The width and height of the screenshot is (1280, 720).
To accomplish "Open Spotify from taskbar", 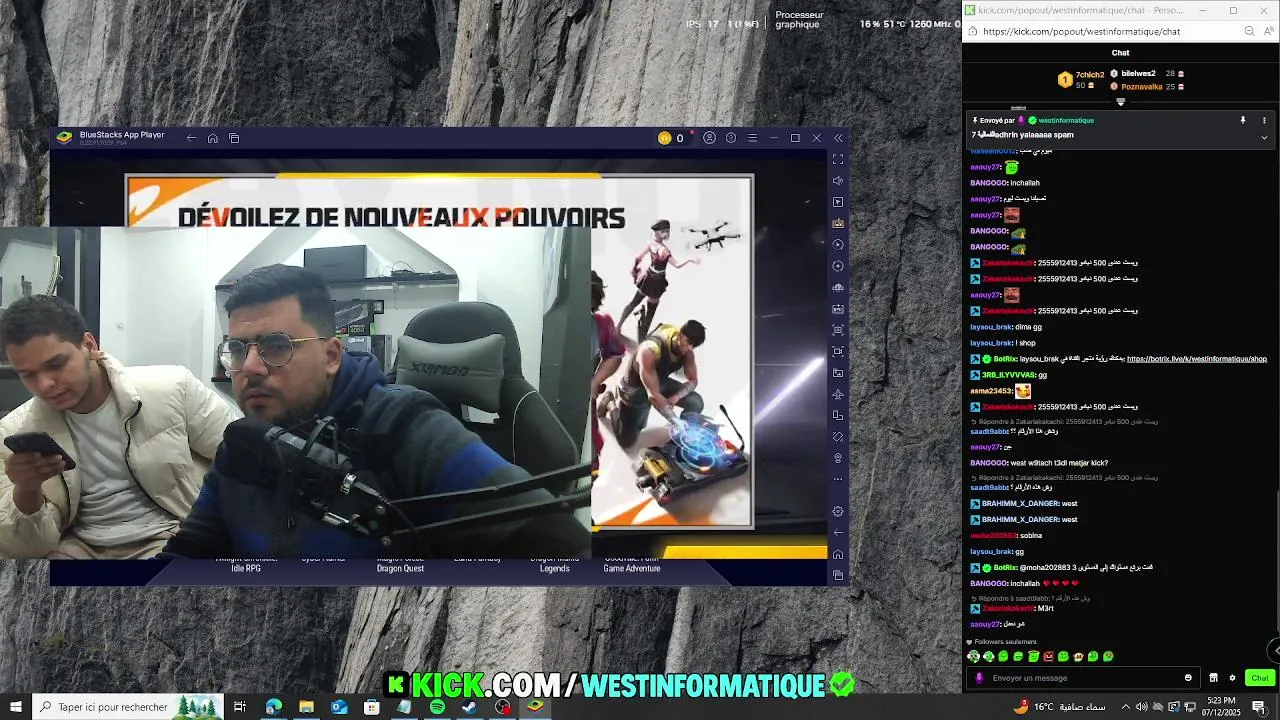I will click(x=437, y=707).
